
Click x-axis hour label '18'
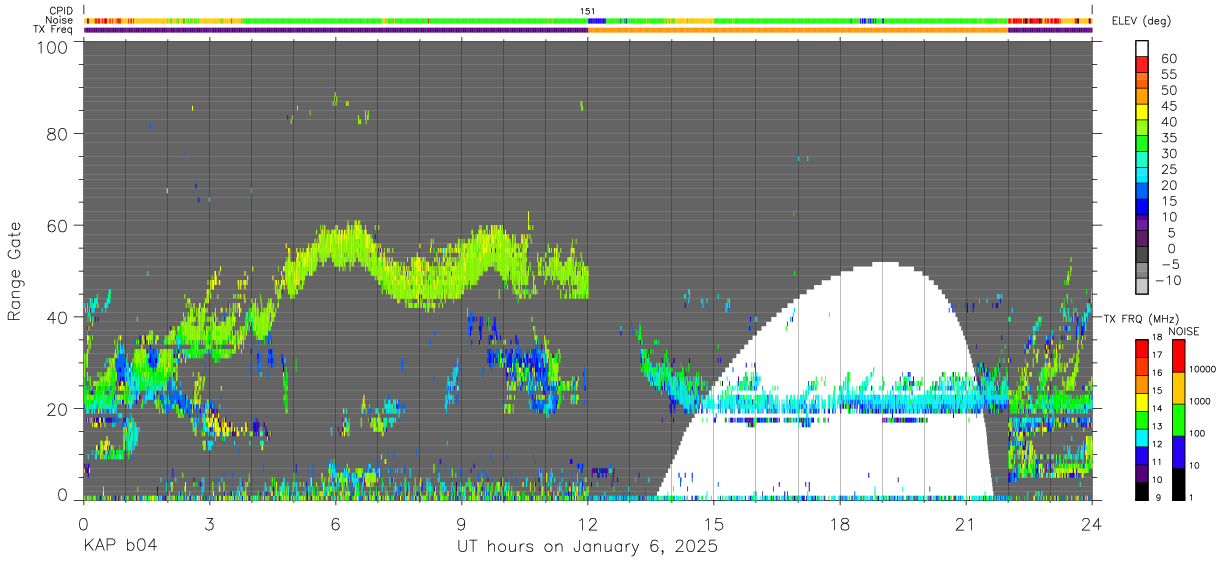click(x=840, y=522)
